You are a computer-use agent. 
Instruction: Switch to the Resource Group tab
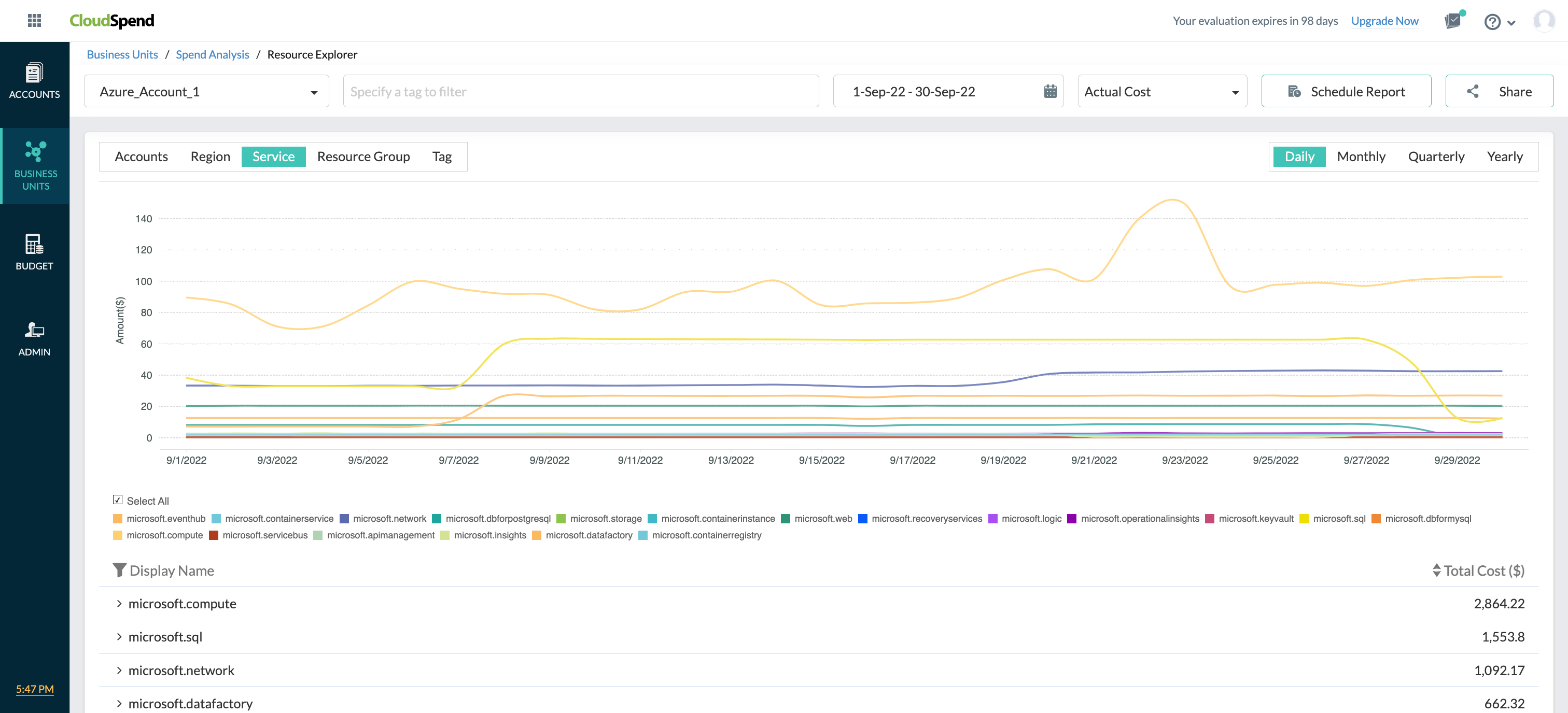pyautogui.click(x=363, y=156)
